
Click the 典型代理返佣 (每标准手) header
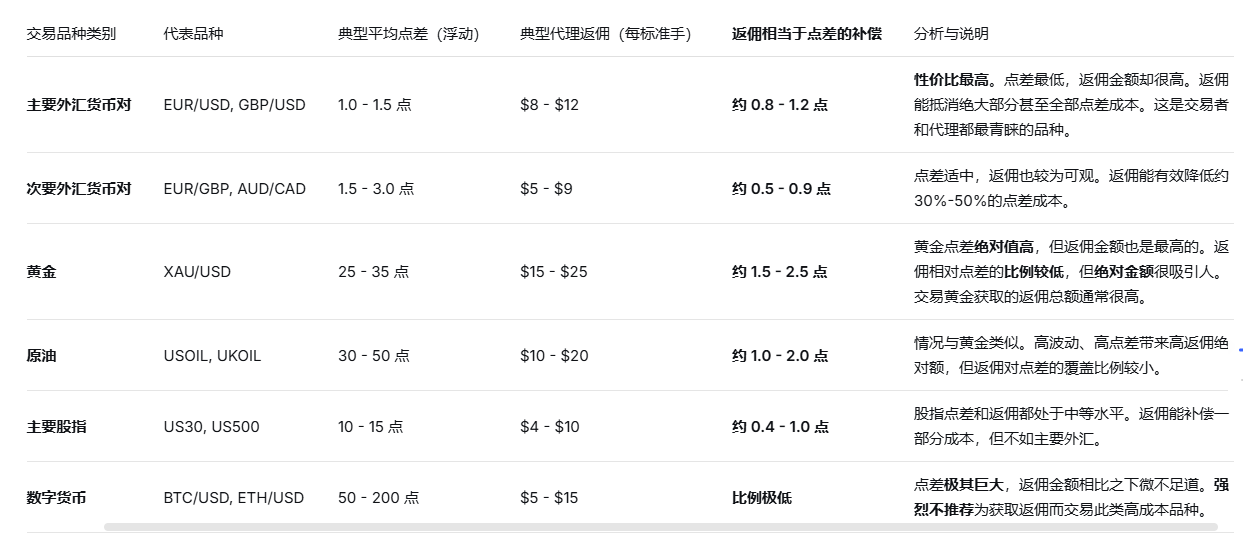pos(606,34)
